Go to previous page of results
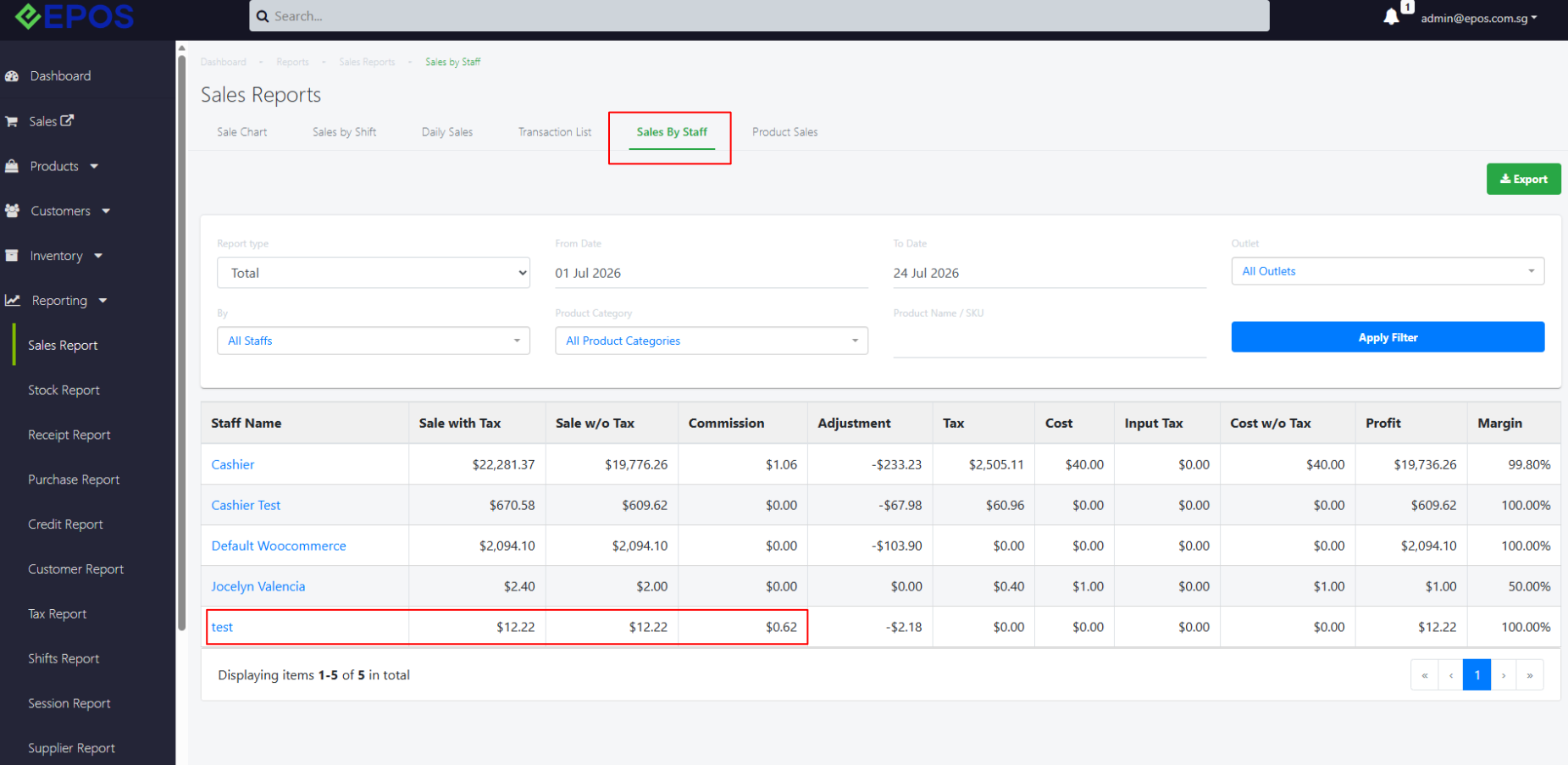This screenshot has height=765, width=1568. pos(1451,675)
